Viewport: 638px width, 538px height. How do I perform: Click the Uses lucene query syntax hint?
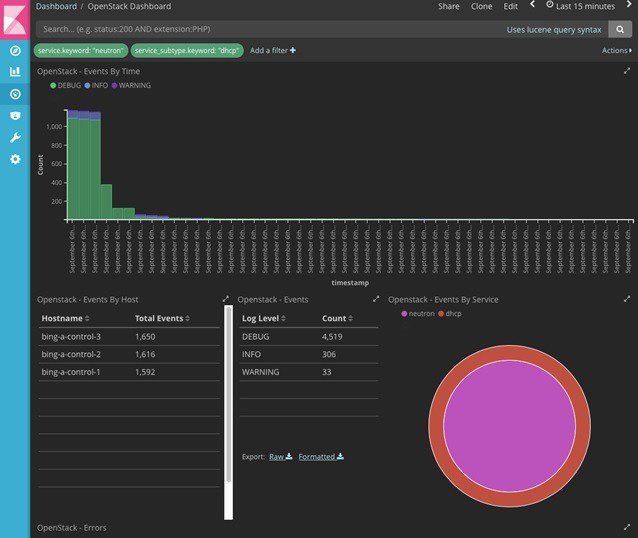[x=554, y=30]
